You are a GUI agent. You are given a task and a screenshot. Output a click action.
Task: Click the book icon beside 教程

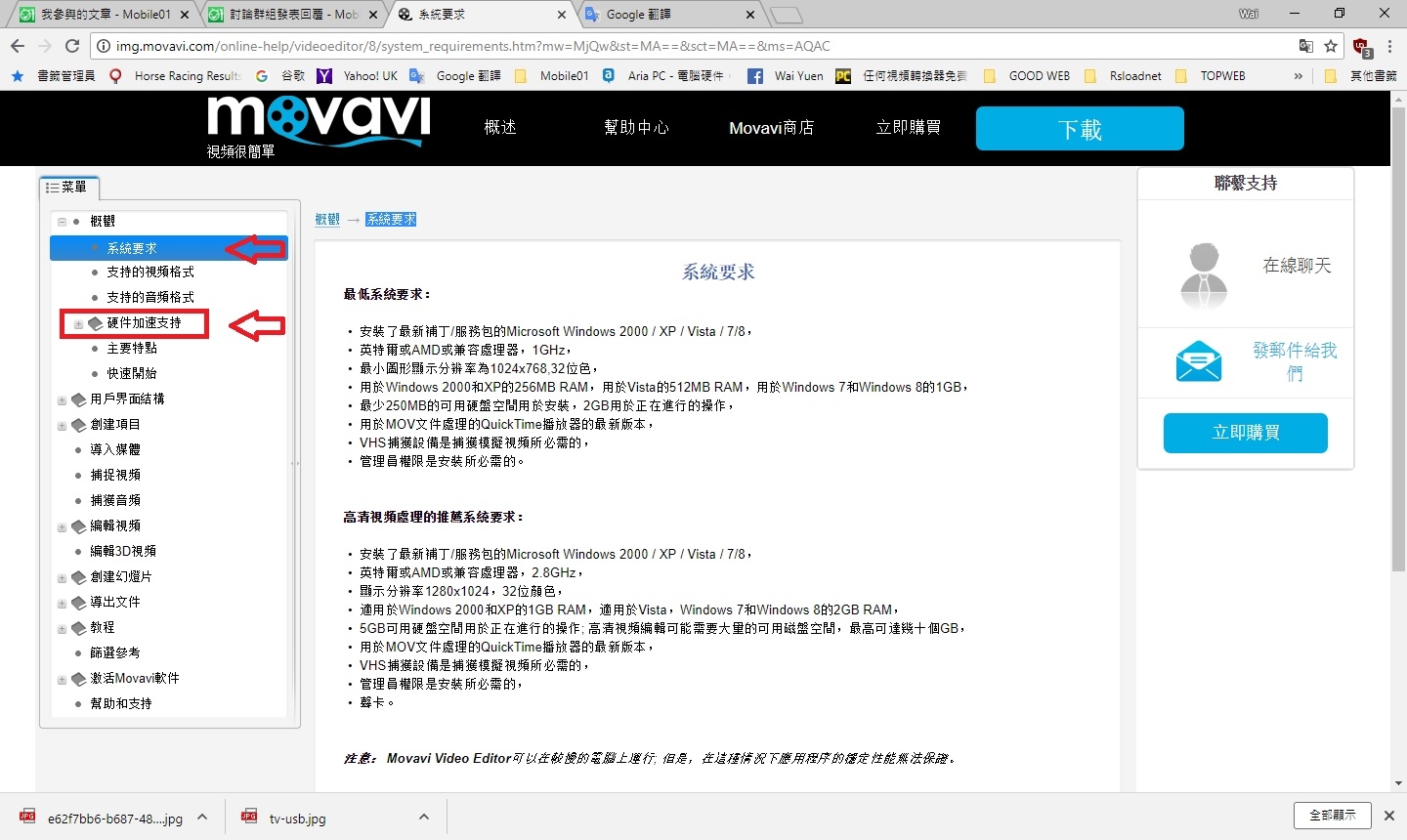point(79,628)
